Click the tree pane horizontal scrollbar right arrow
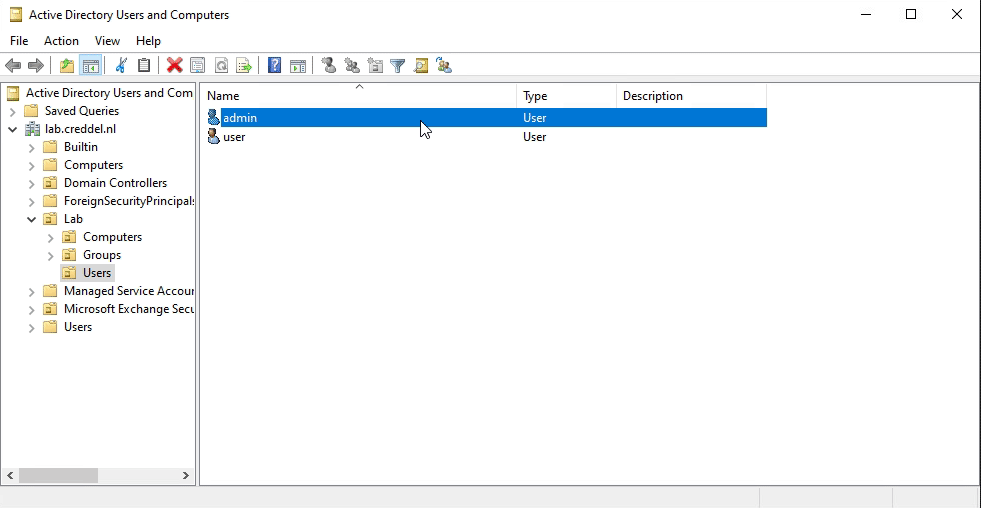The width and height of the screenshot is (981, 508). (x=186, y=476)
